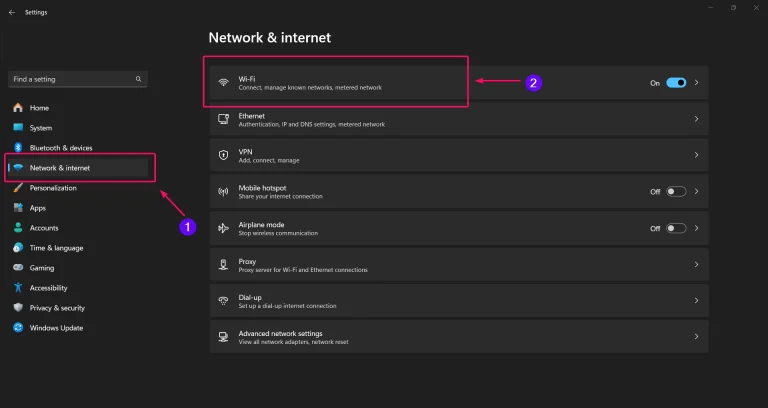768x408 pixels.
Task: Click the Time & language globe icon
Action: tap(18, 248)
